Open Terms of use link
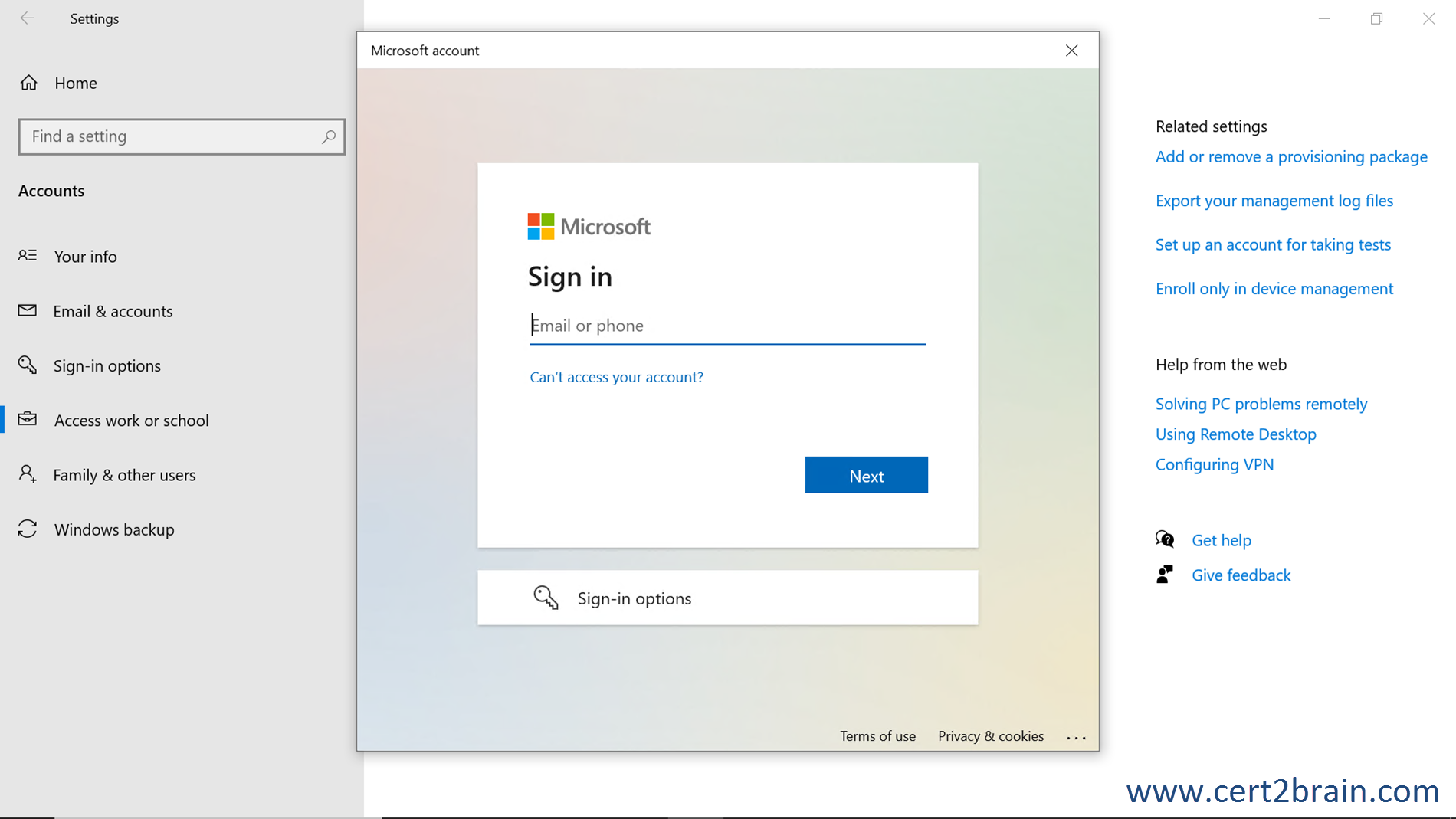The height and width of the screenshot is (819, 1456). pos(877,736)
